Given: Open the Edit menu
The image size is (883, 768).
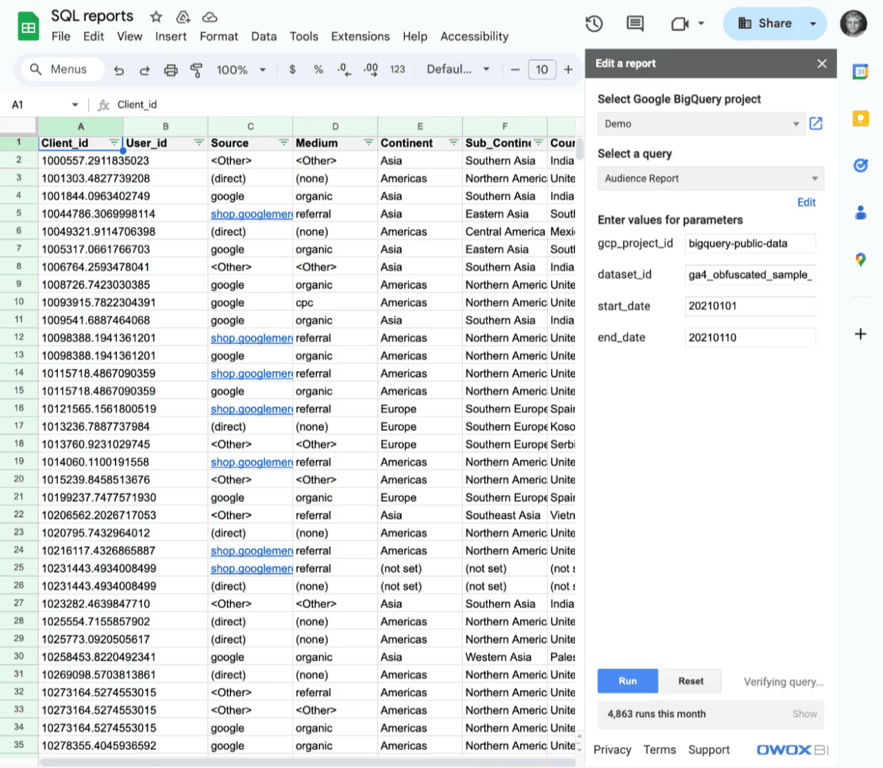Looking at the screenshot, I should point(93,37).
